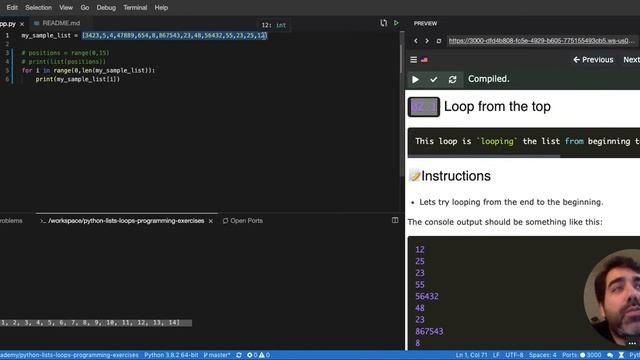Image resolution: width=640 pixels, height=360 pixels.
Task: Close the workspace terminal tab
Action: (211, 221)
